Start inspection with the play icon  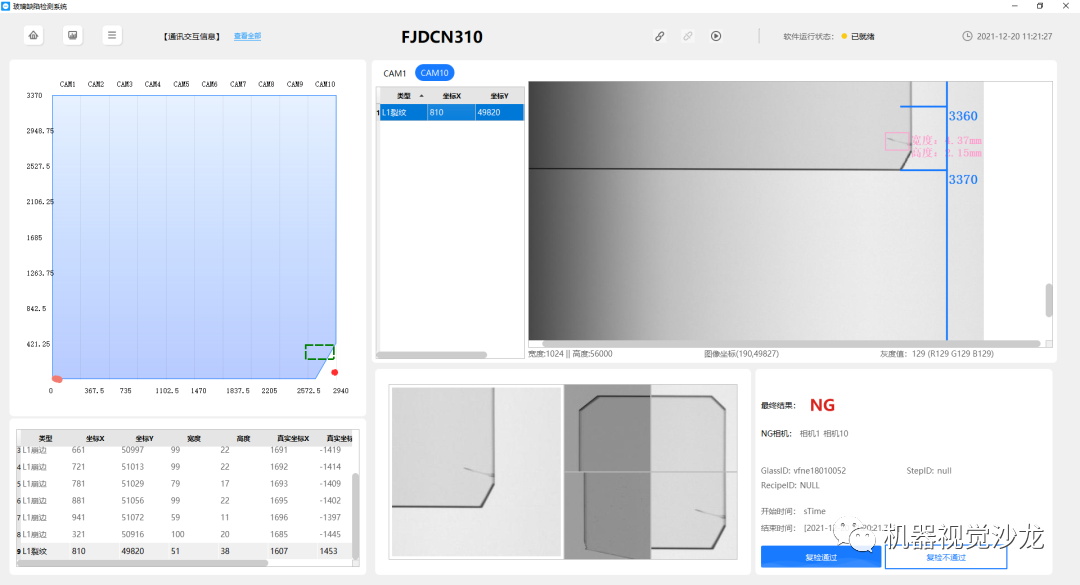pyautogui.click(x=716, y=36)
